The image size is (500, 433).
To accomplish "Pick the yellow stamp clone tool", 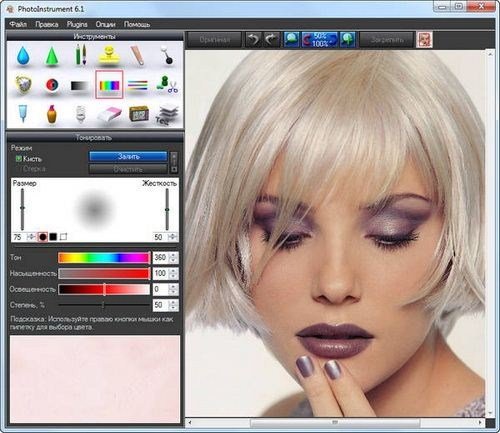I will (x=109, y=55).
